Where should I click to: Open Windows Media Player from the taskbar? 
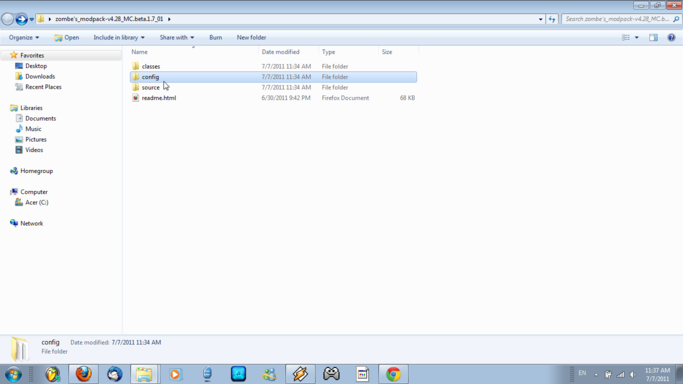tap(176, 374)
